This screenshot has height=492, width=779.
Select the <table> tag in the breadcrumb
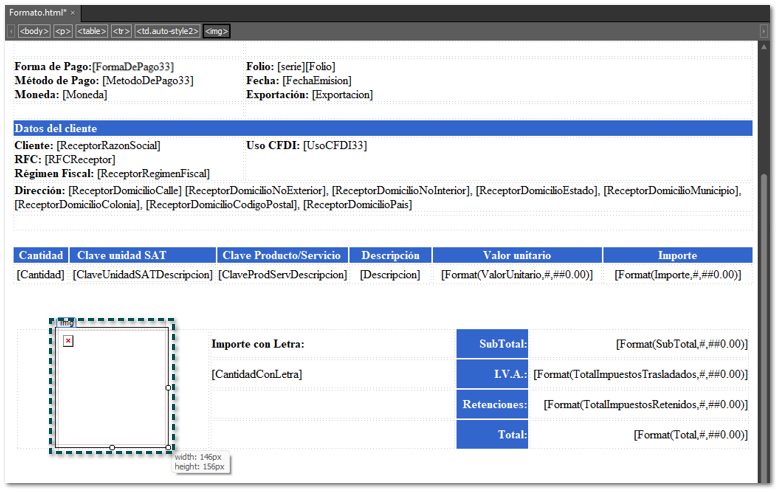click(92, 31)
